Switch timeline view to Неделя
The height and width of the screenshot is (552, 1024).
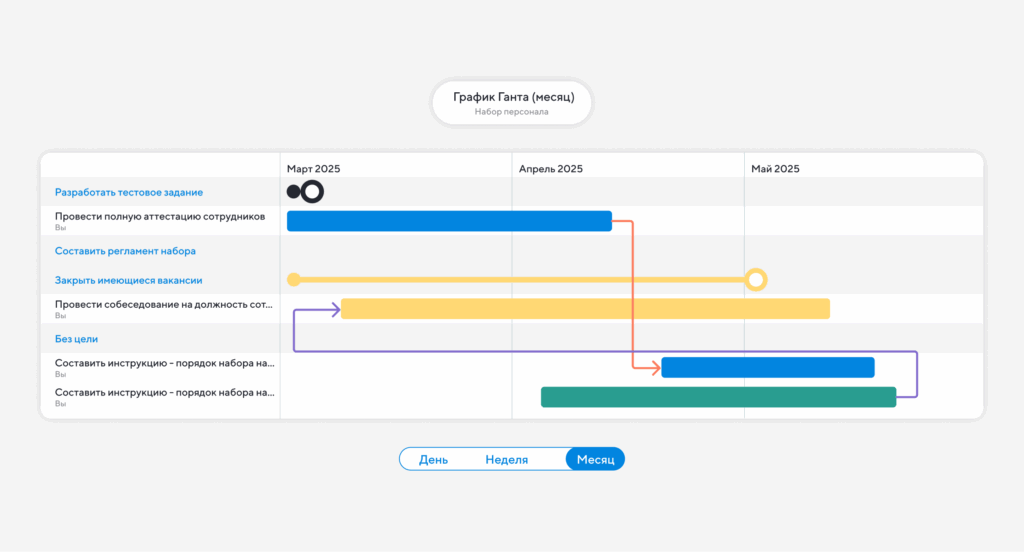point(506,459)
